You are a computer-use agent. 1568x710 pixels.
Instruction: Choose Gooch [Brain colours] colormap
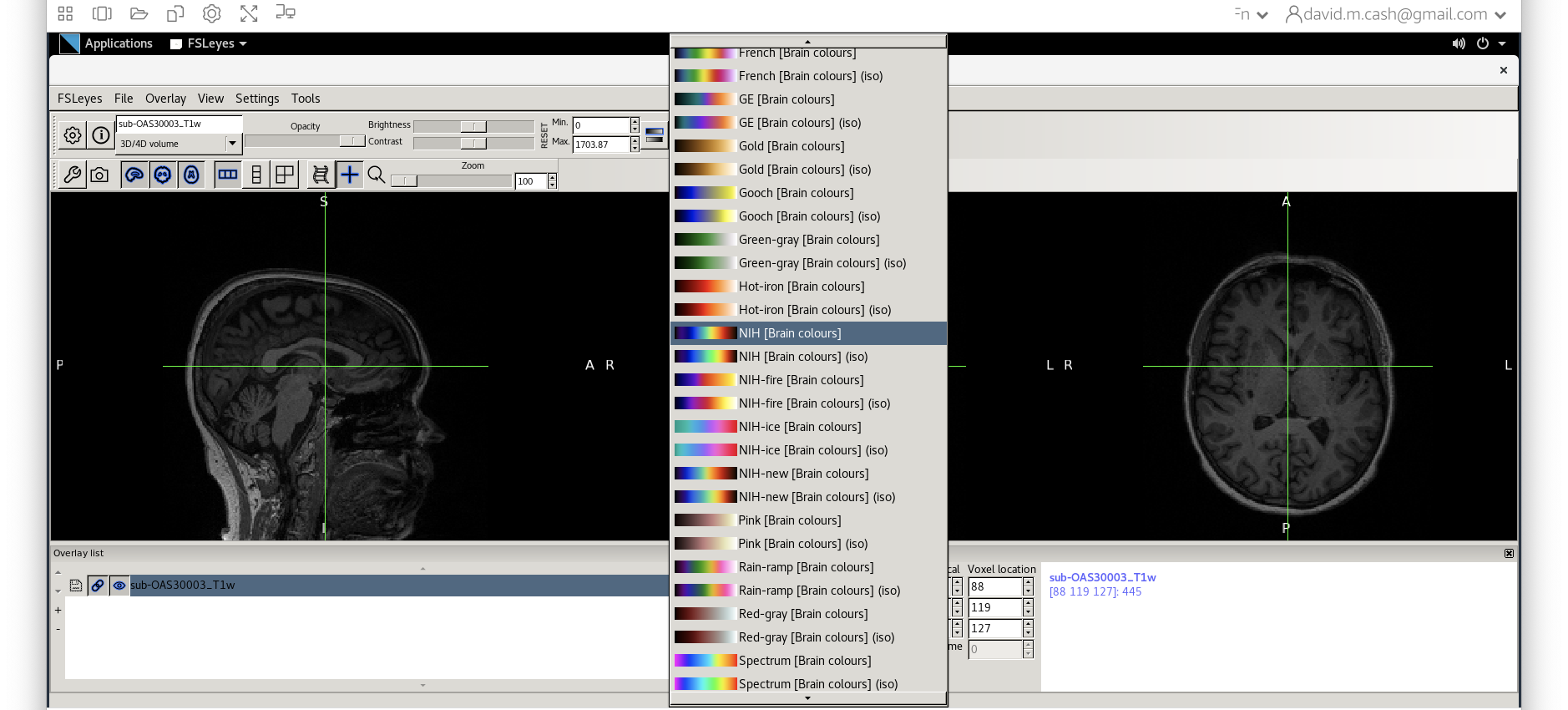tap(808, 193)
